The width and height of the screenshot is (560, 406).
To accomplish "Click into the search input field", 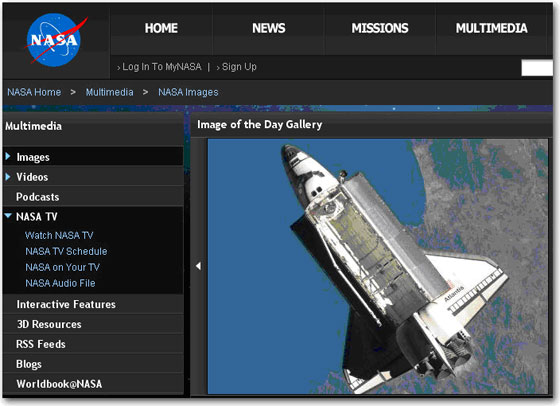I will (x=537, y=68).
